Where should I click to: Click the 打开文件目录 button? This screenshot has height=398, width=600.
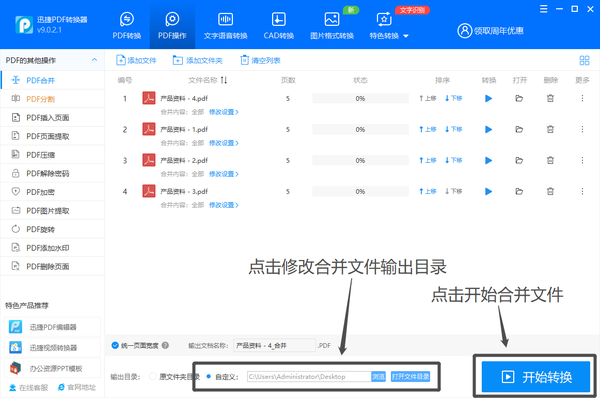click(410, 377)
